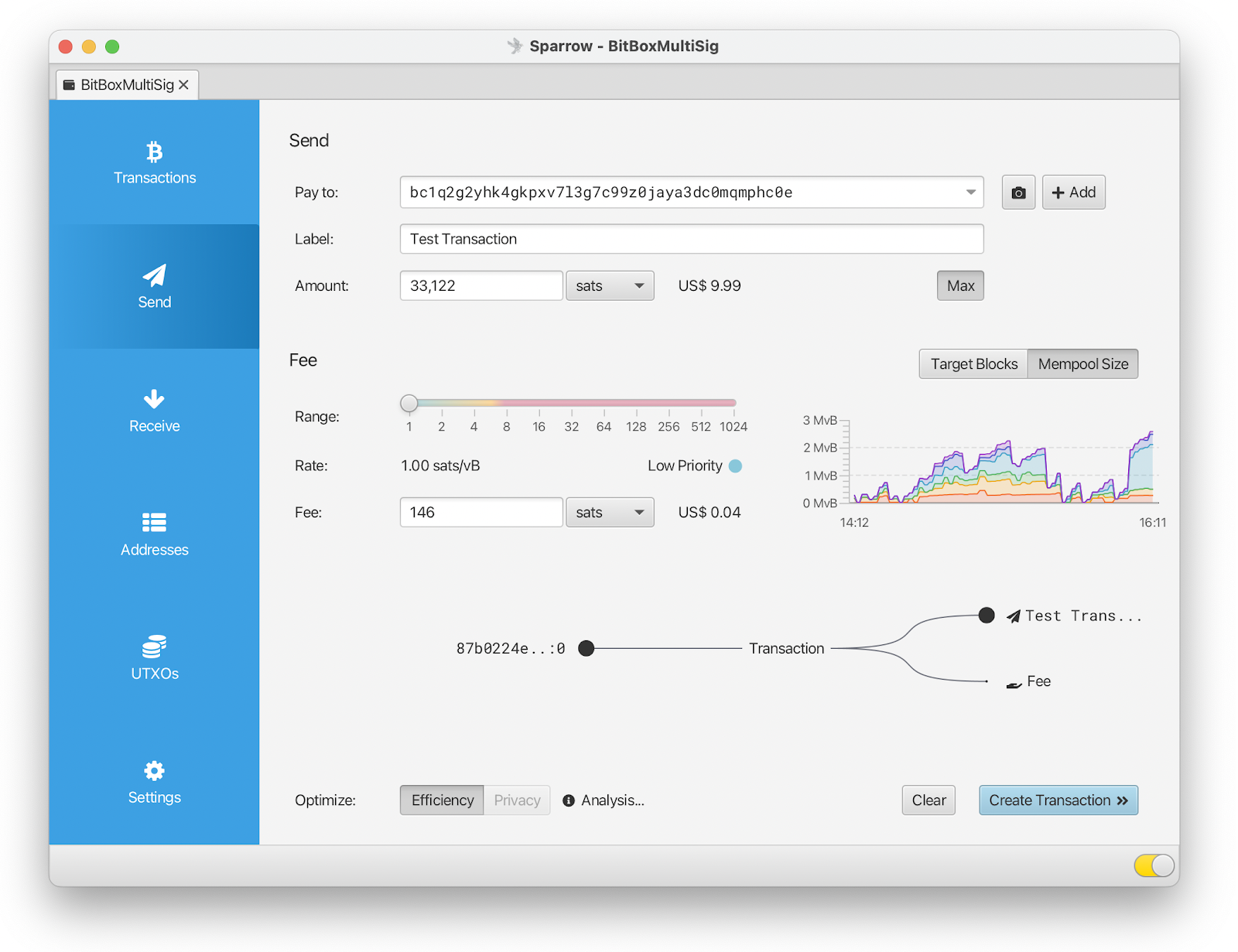
Task: Click the Transaction node label in diagram
Action: coord(786,649)
